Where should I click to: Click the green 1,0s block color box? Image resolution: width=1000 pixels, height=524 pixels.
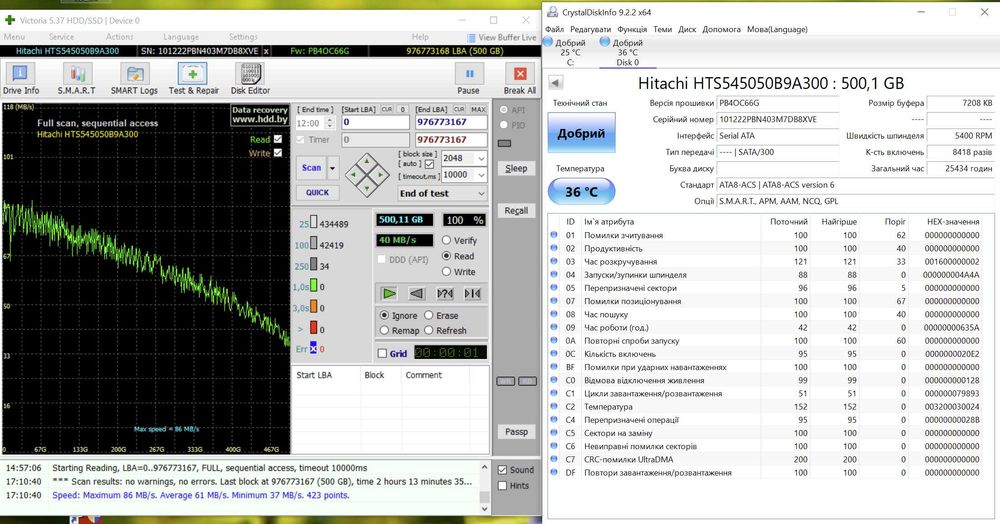(x=313, y=286)
